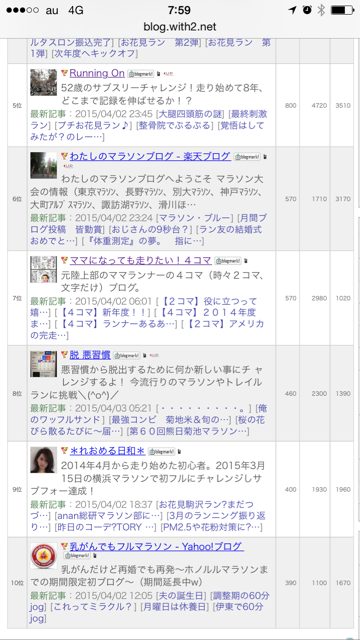
Task: Open ママになっても走りたい！４コマ blog link
Action: [140, 260]
